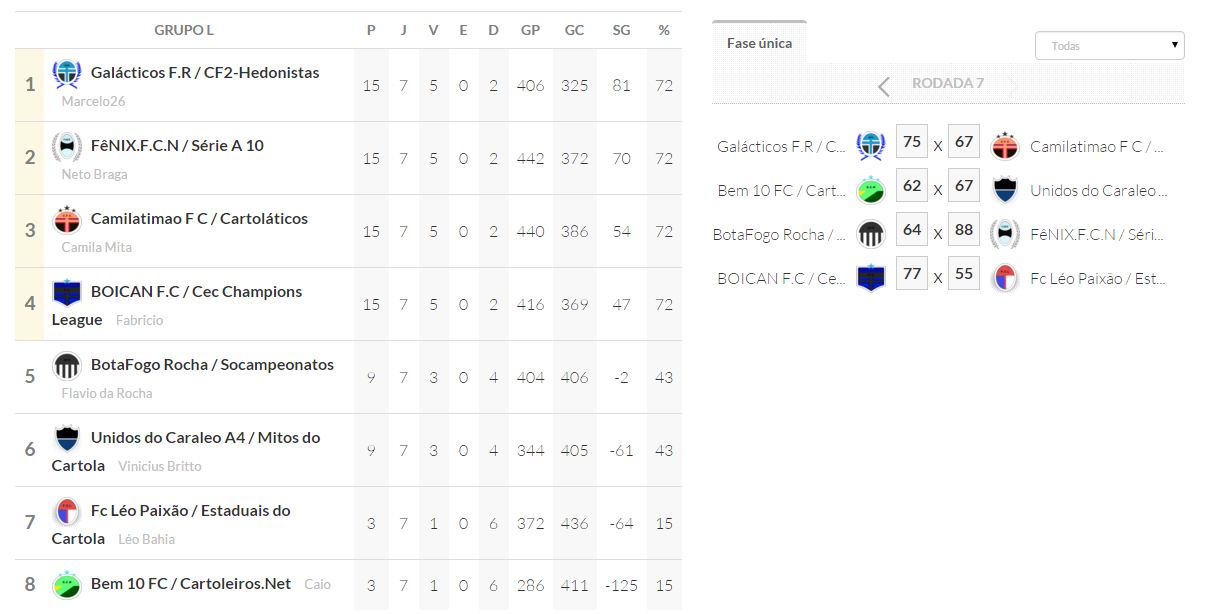Go to previous rodada with left chevron
Image resolution: width=1212 pixels, height=614 pixels.
[883, 87]
